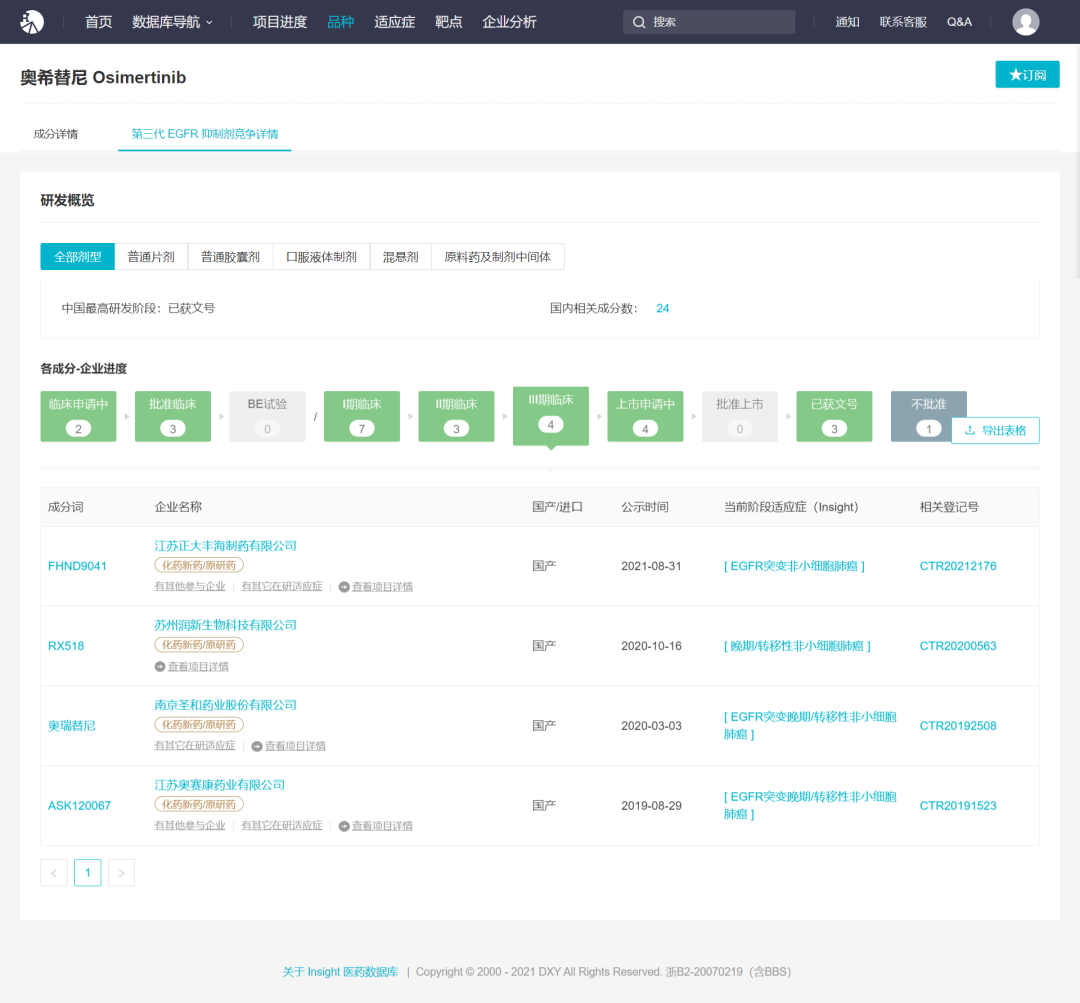The height and width of the screenshot is (1003, 1080).
Task: Switch to 成分详情 tab
Action: [x=56, y=134]
